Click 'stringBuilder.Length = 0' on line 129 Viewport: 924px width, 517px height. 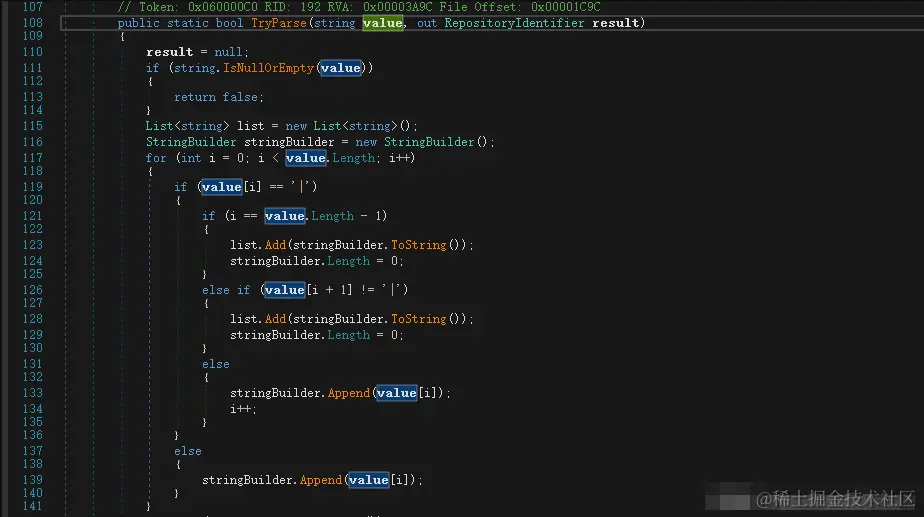pyautogui.click(x=314, y=335)
